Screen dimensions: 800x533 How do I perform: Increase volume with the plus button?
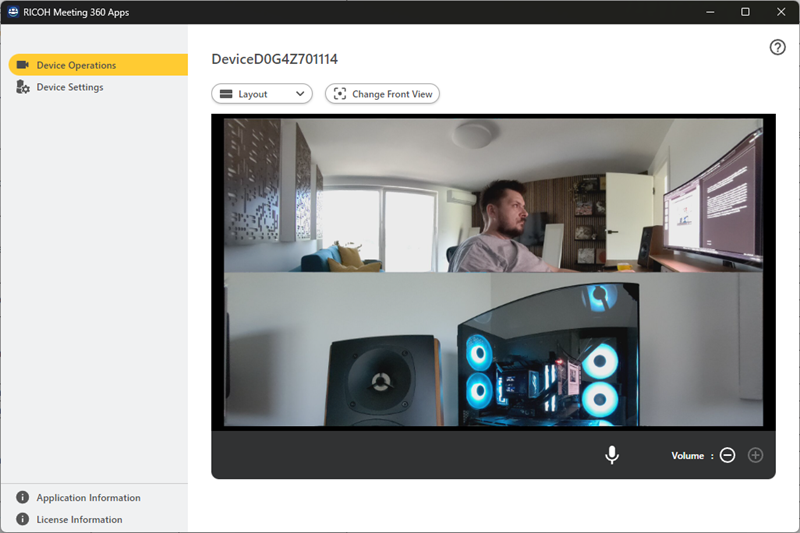point(755,455)
